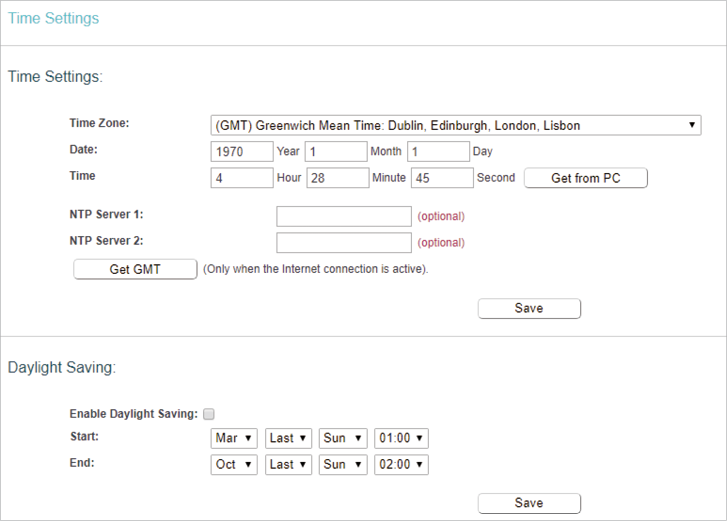727x521 pixels.
Task: Click the Hour input field
Action: [x=242, y=178]
